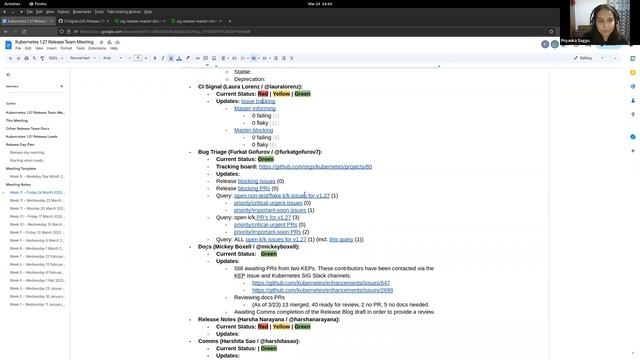The image size is (640, 360).
Task: Open line and paragraph spacing options
Action: 234,58
